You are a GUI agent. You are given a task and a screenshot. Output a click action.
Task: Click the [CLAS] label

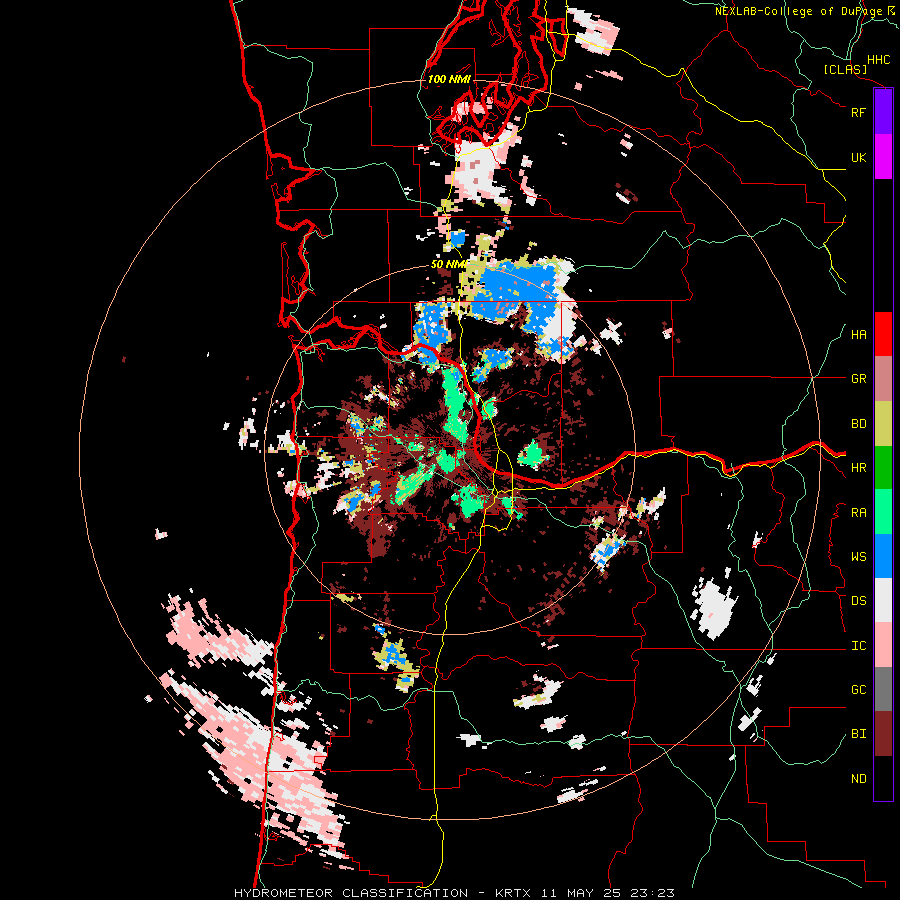845,70
